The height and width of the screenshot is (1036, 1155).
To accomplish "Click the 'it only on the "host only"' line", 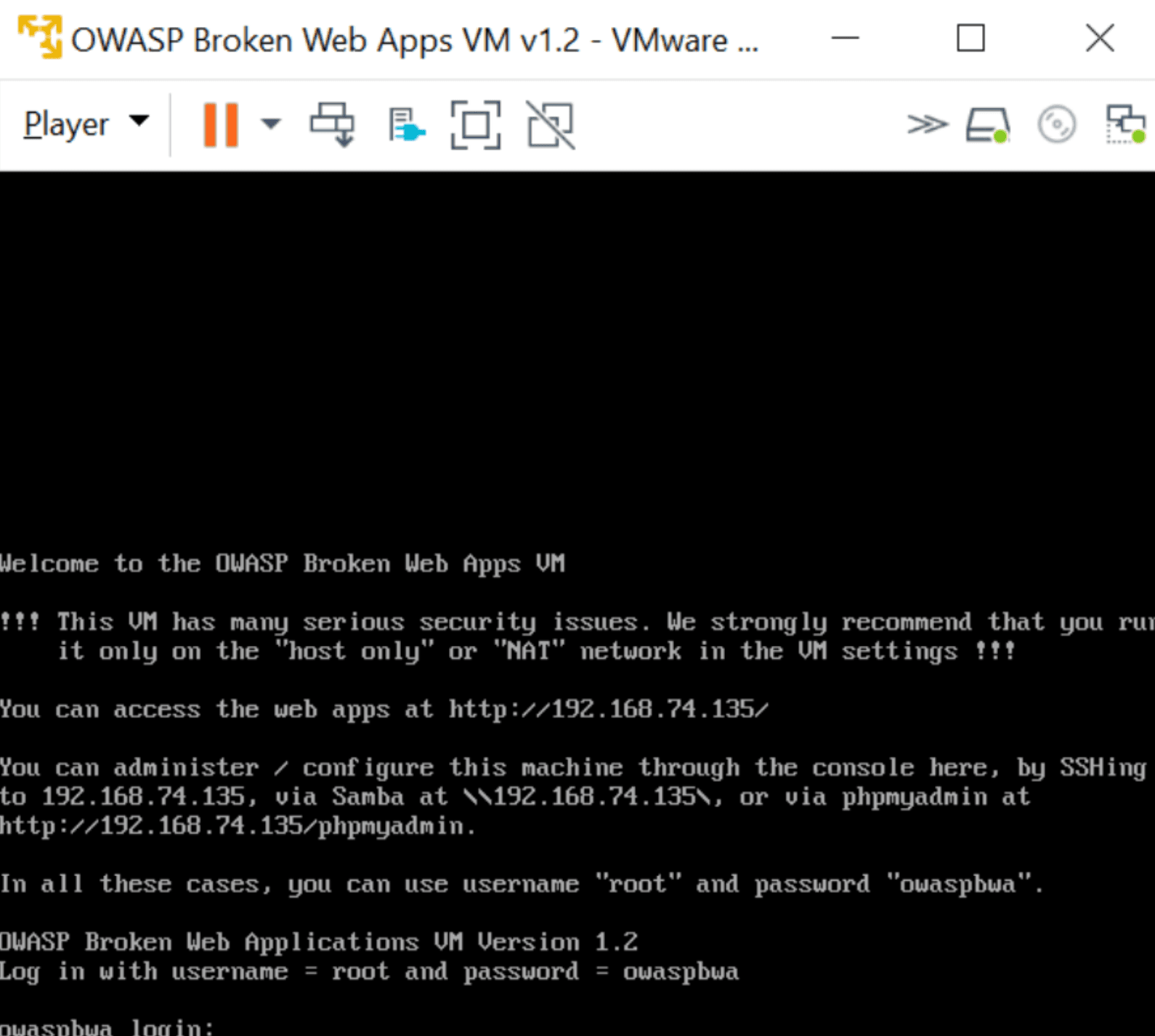I will [536, 651].
